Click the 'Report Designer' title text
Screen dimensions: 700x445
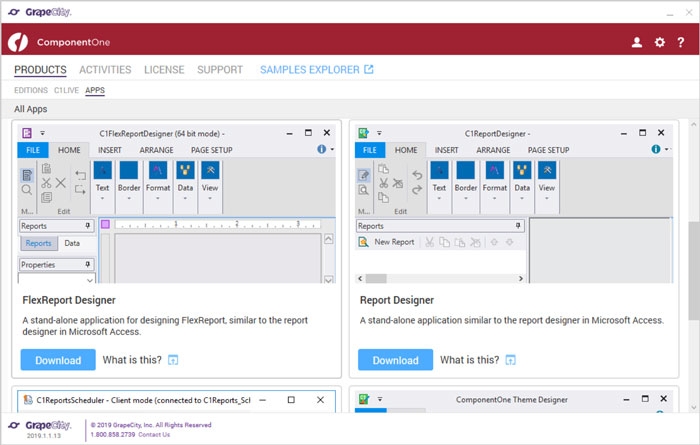coord(397,300)
